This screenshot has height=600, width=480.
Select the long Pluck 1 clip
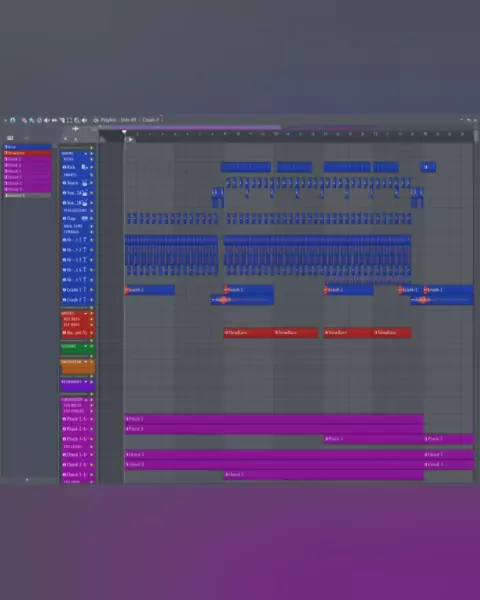[x=274, y=419]
